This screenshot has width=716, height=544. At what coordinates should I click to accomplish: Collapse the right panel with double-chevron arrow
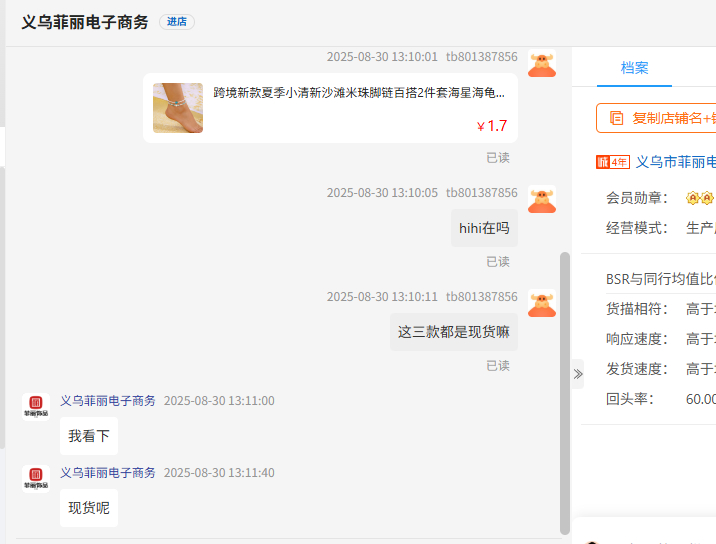coord(578,374)
